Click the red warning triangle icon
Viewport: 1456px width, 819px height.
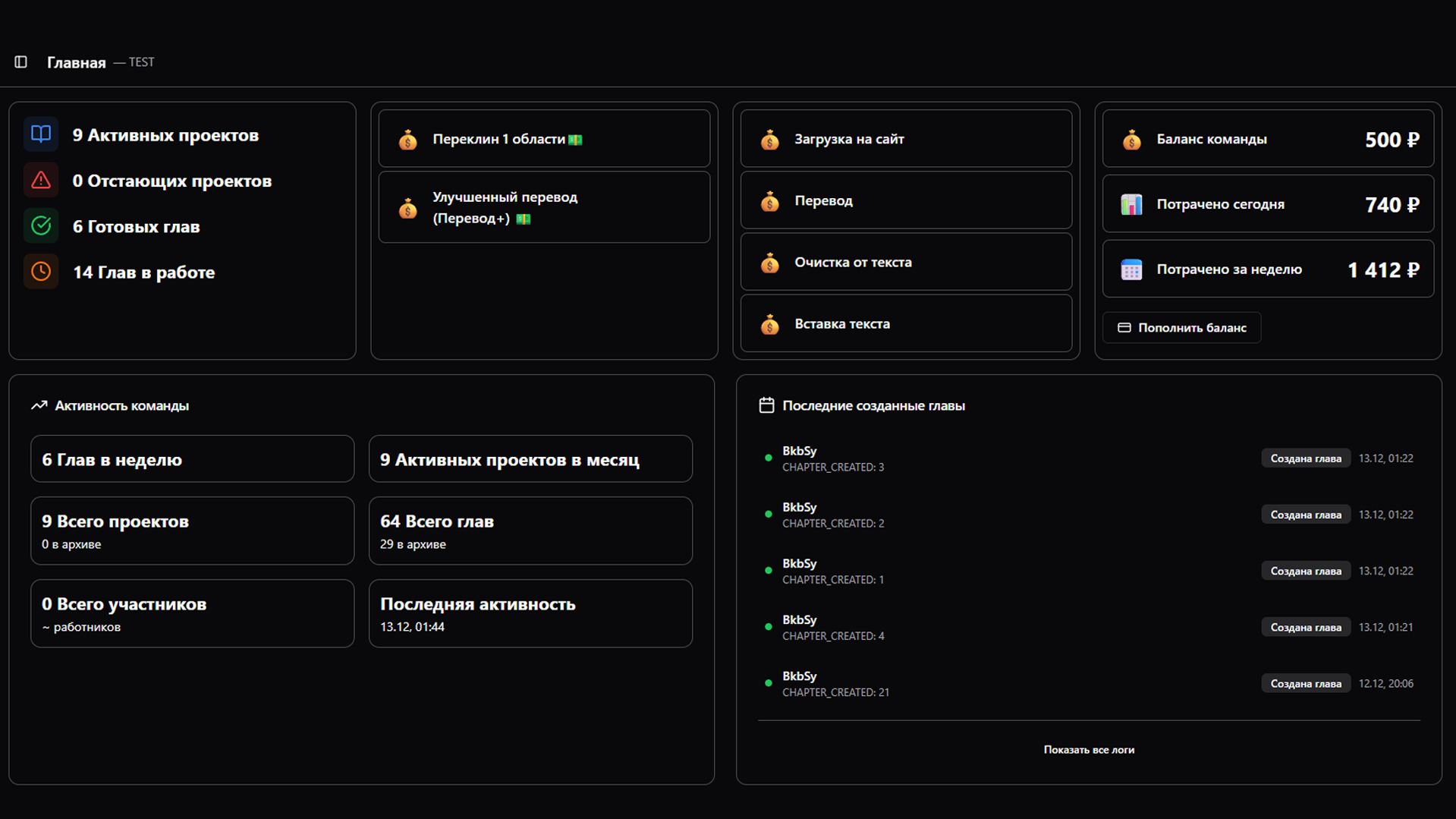41,181
